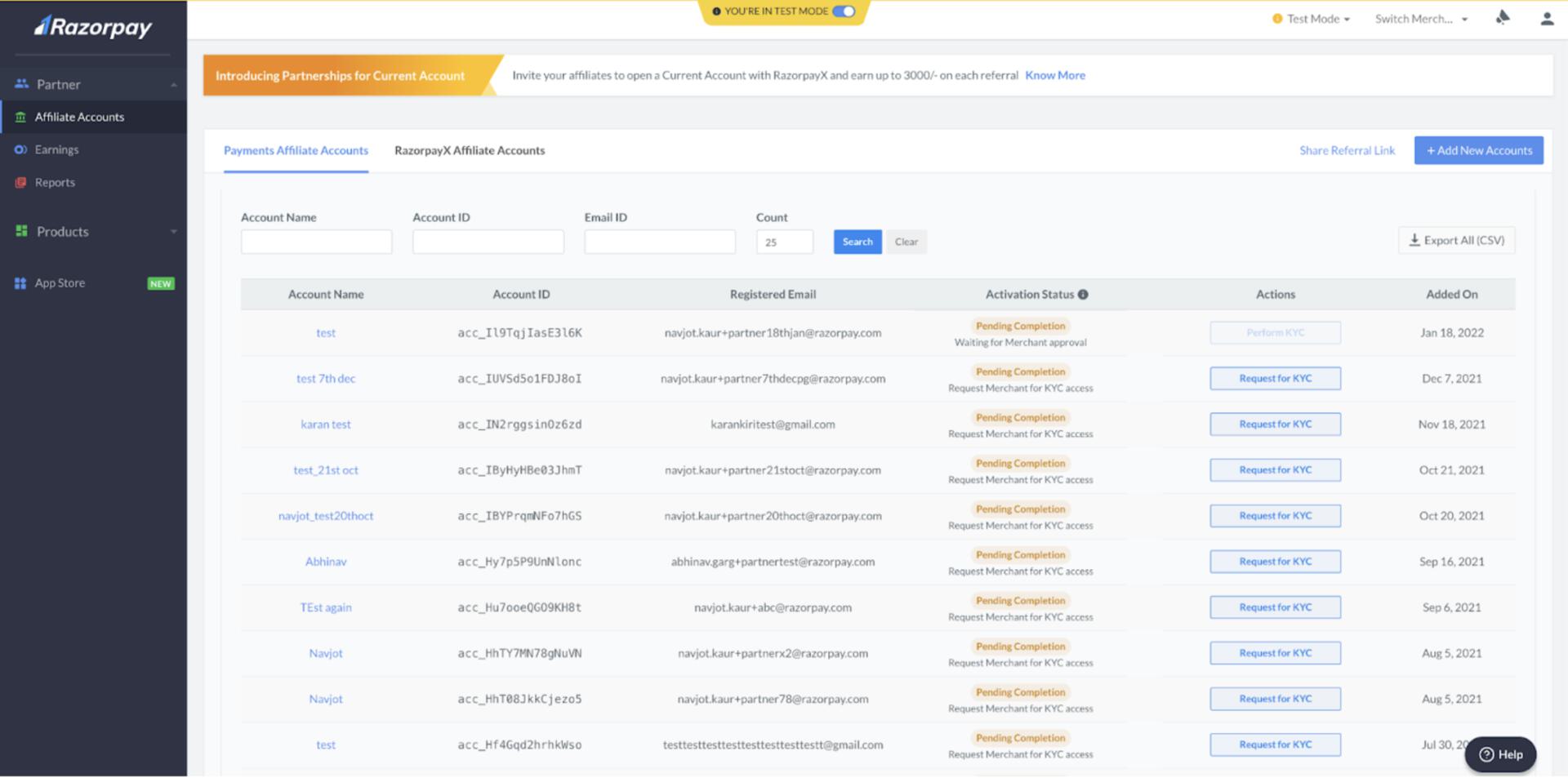This screenshot has height=778, width=1568.
Task: Request KYC for karan test account
Action: coord(1275,425)
